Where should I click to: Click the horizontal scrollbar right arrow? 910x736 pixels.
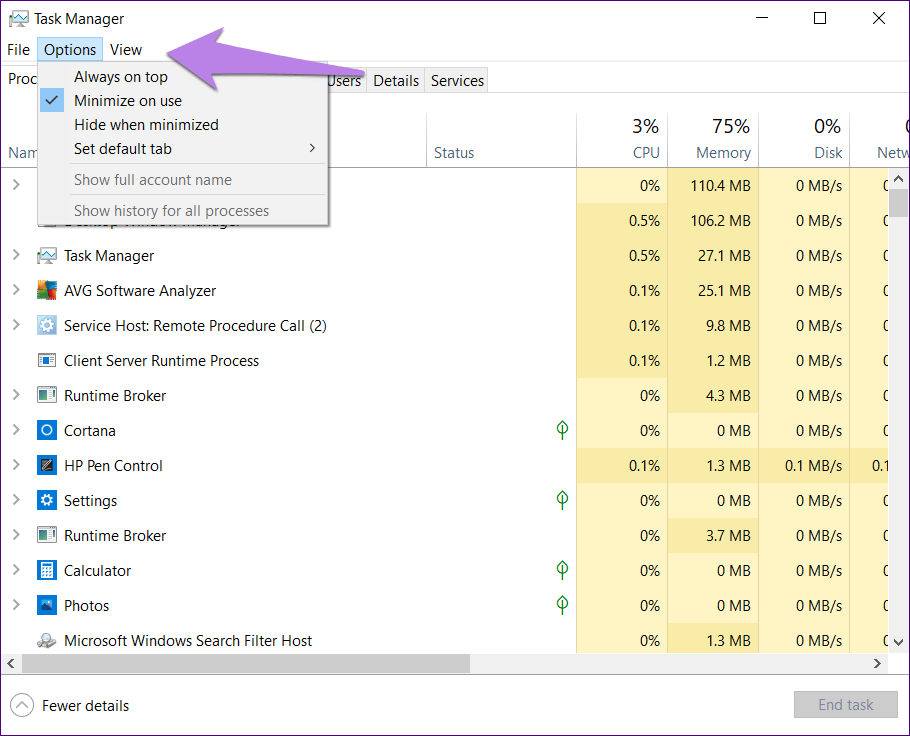point(877,663)
